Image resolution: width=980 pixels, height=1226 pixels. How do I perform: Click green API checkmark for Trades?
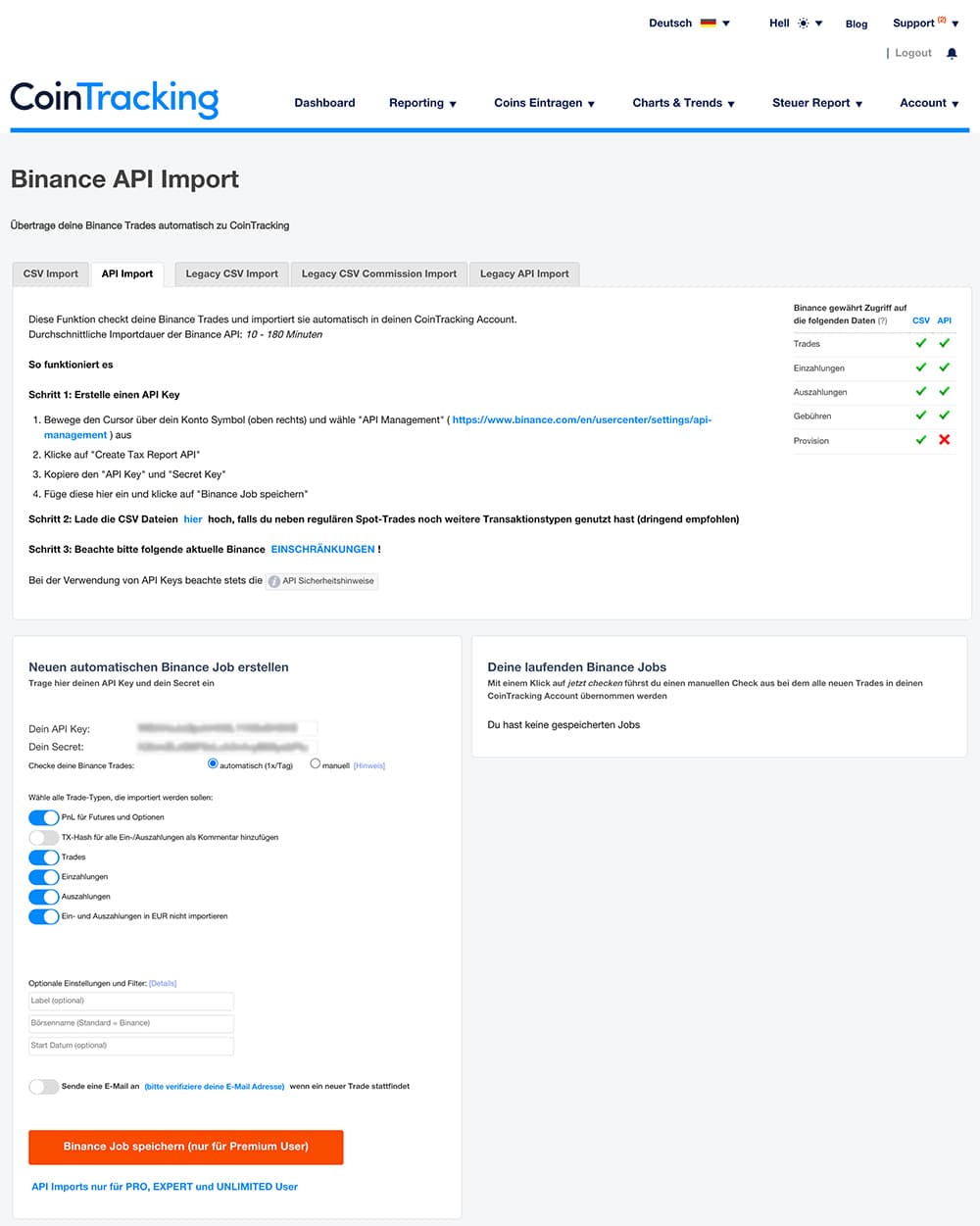click(945, 343)
